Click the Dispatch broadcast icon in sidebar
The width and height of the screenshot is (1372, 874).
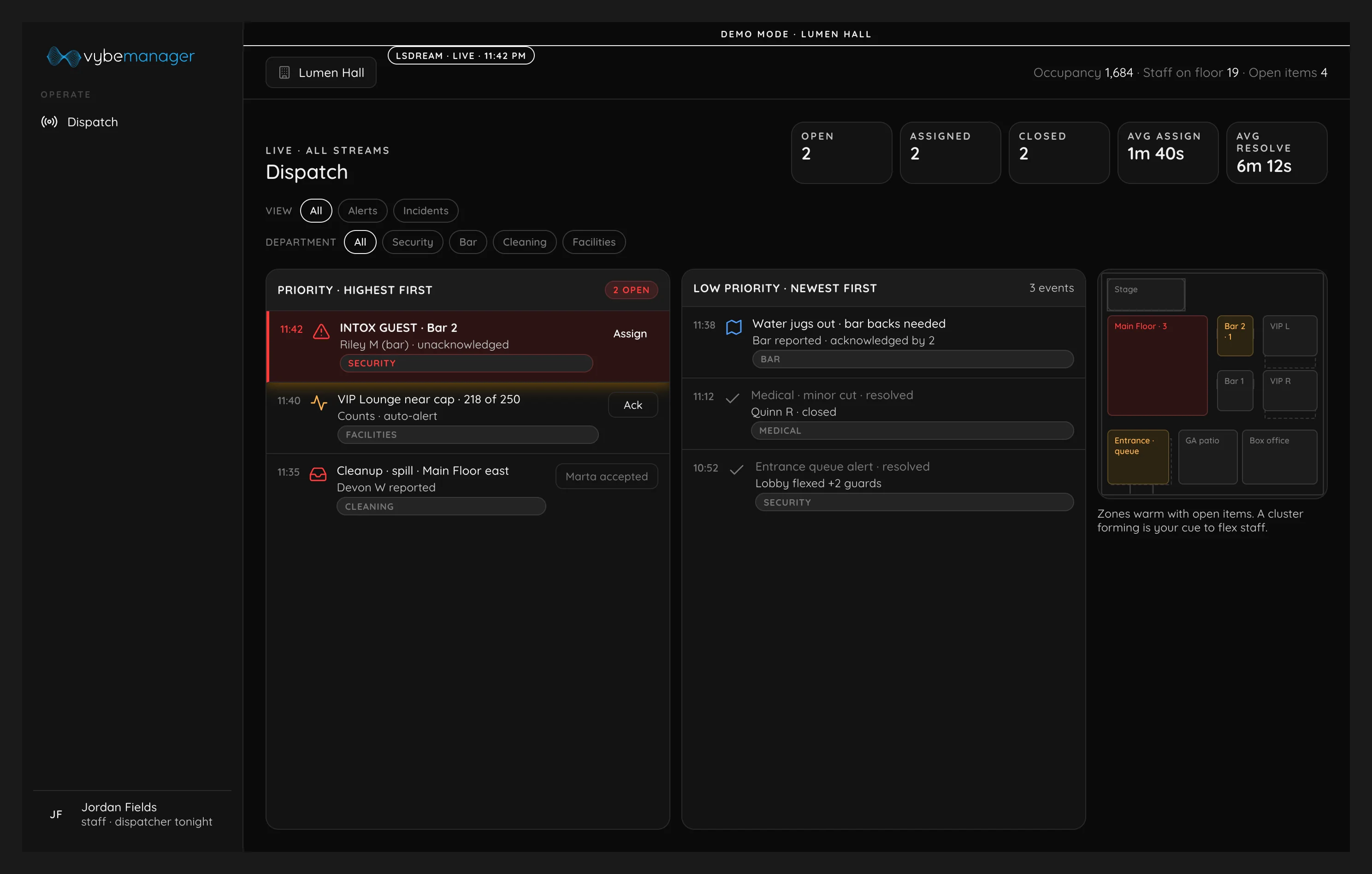click(50, 122)
